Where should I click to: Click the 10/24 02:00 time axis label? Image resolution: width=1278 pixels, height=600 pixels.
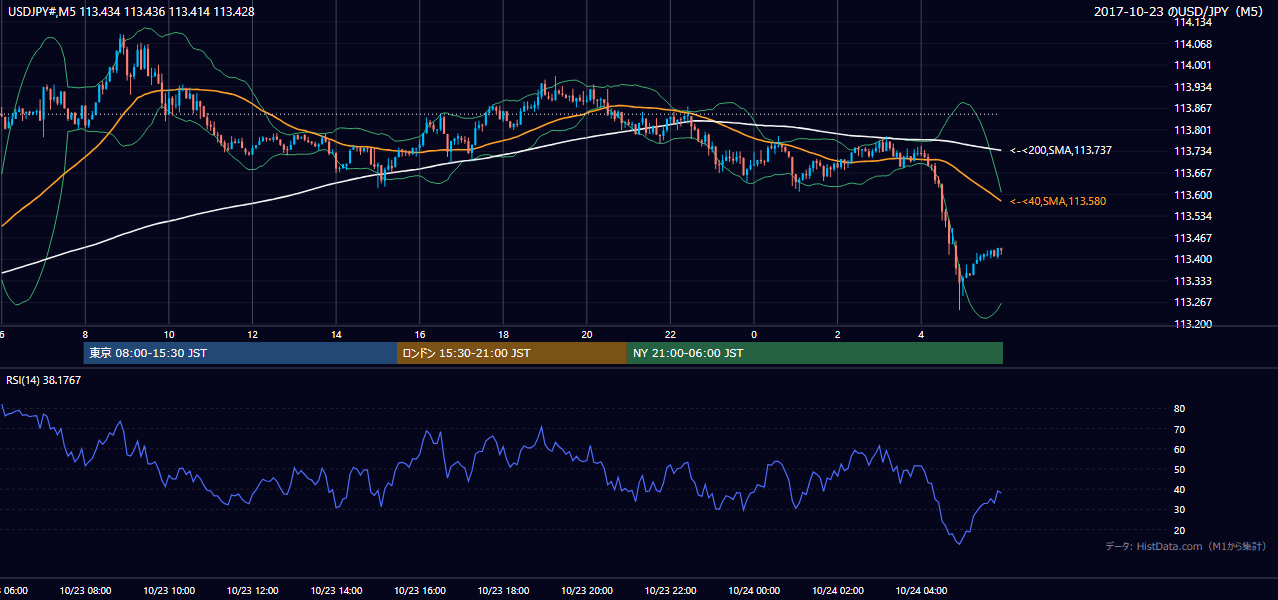click(838, 591)
